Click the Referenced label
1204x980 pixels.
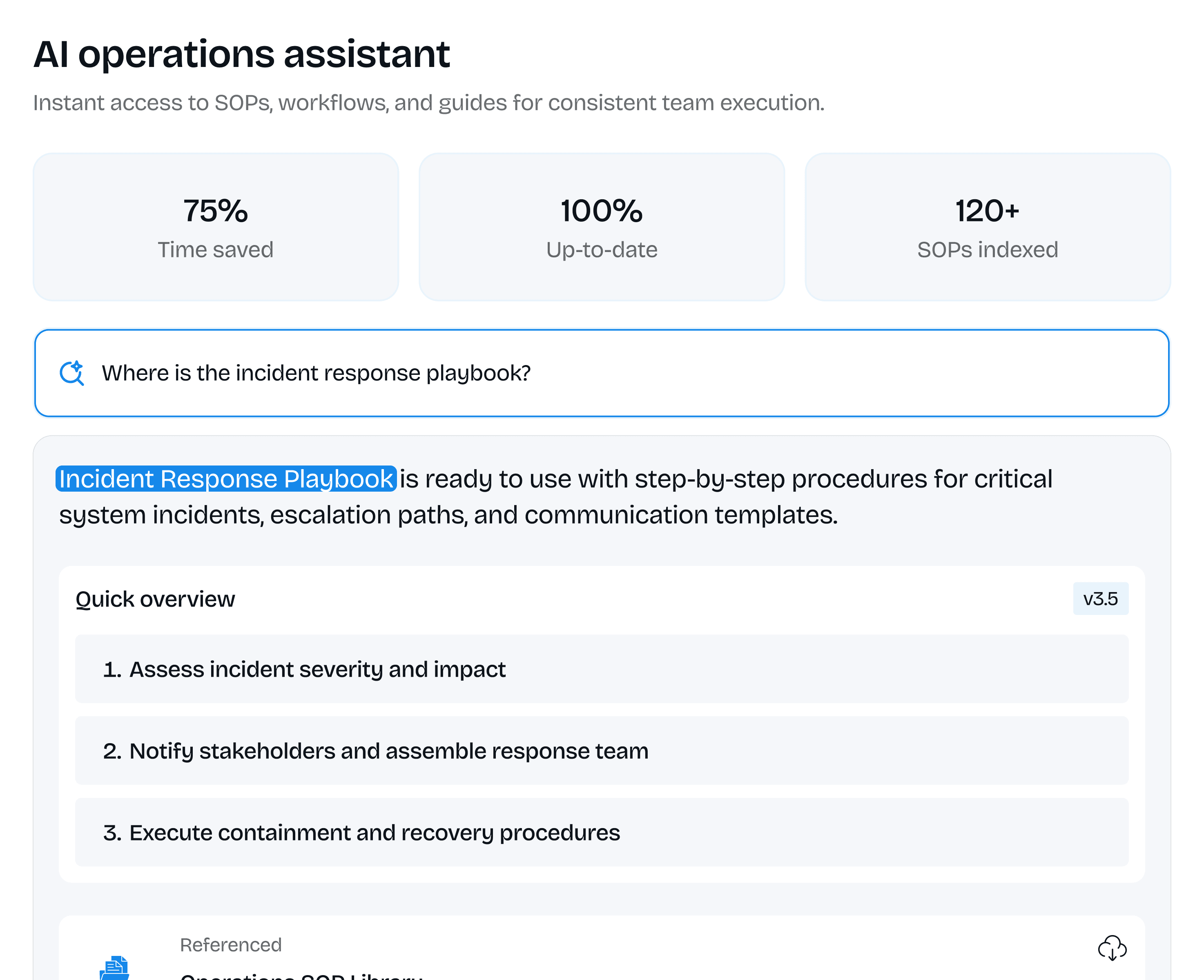(x=230, y=944)
